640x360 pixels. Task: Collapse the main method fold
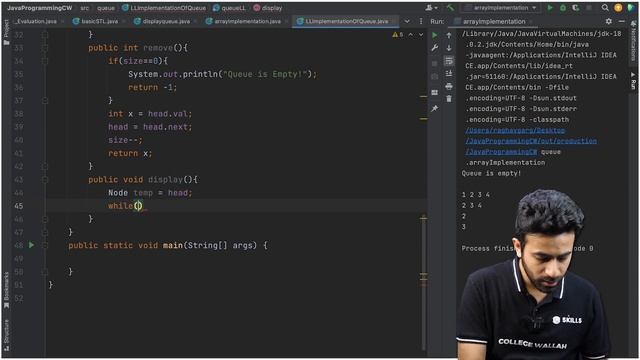point(45,245)
